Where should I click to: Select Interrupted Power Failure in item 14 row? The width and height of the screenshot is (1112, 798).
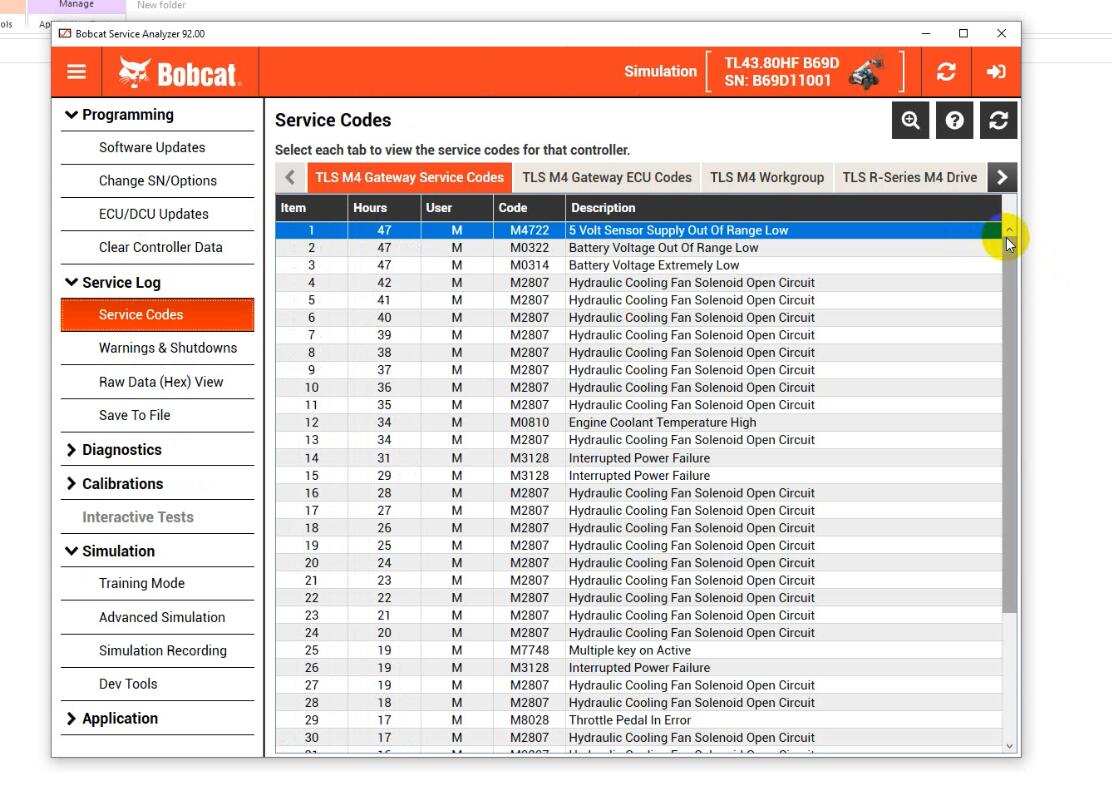(x=638, y=458)
